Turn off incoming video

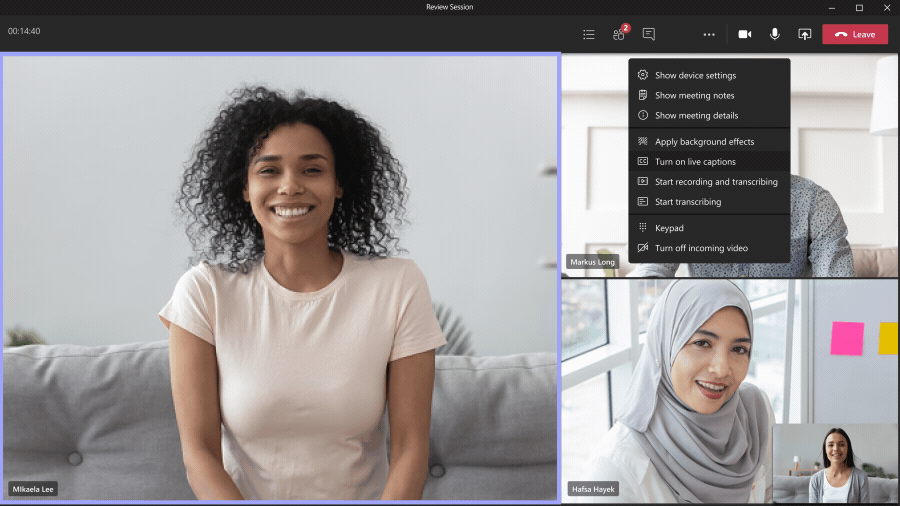click(x=700, y=247)
